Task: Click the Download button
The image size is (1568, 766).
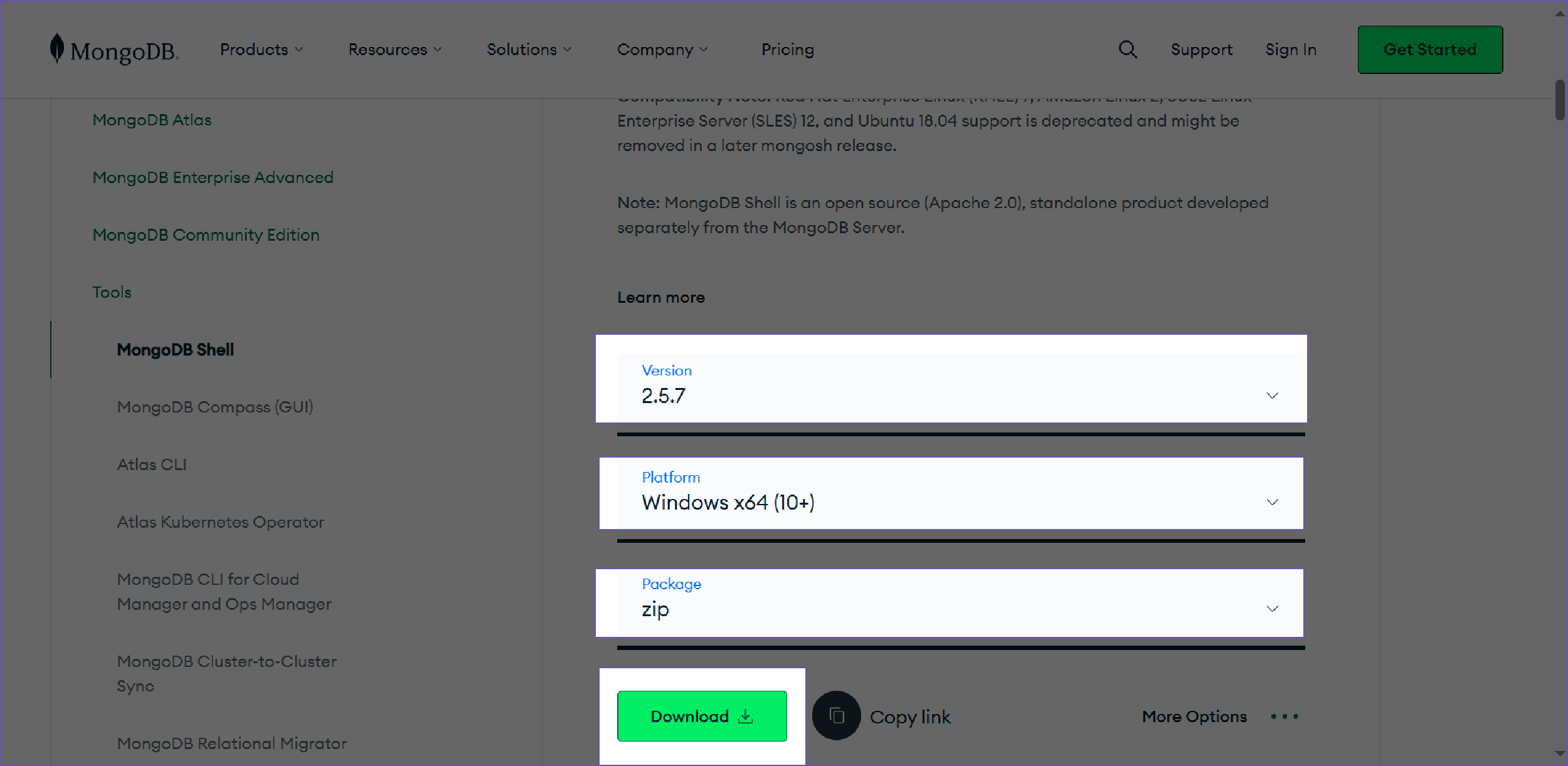Action: click(702, 716)
